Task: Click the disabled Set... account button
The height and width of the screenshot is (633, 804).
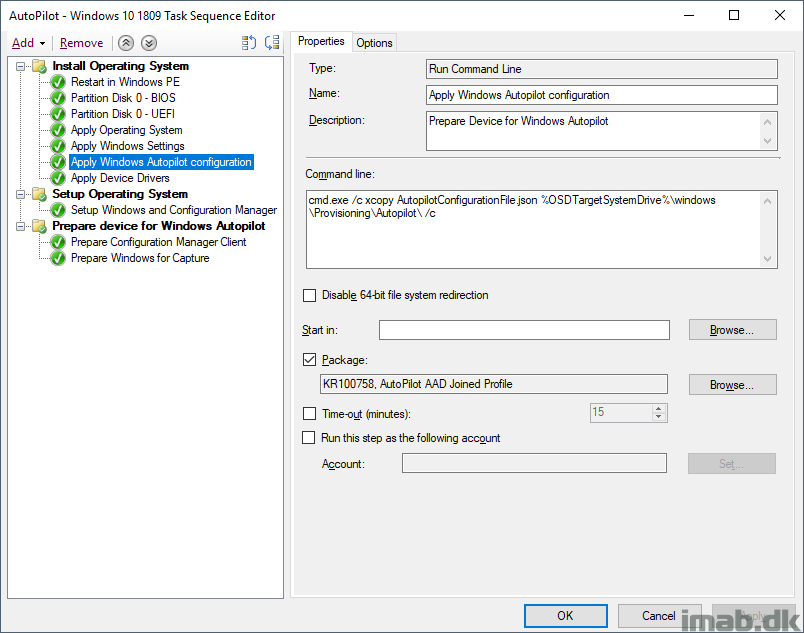Action: (x=732, y=464)
